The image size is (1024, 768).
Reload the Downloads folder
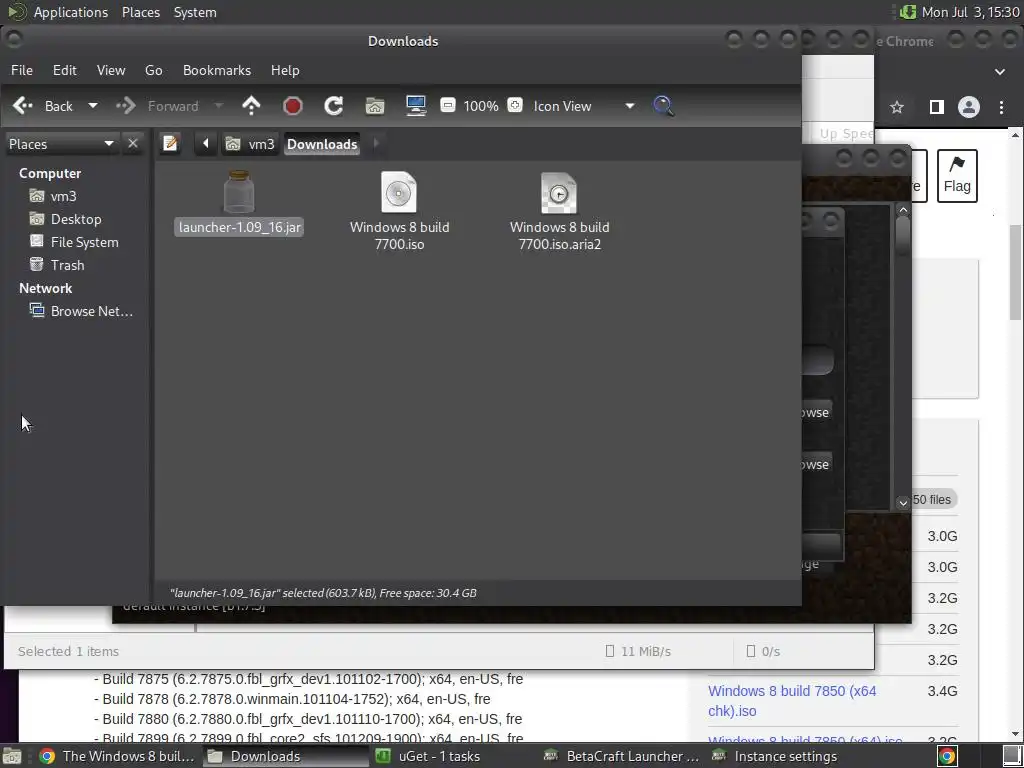334,106
